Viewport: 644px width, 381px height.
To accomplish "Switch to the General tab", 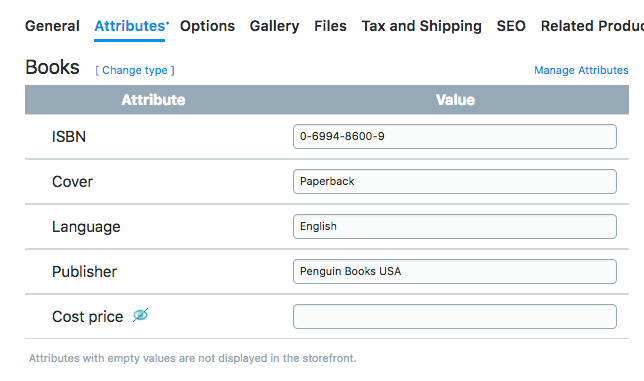I will click(x=52, y=26).
